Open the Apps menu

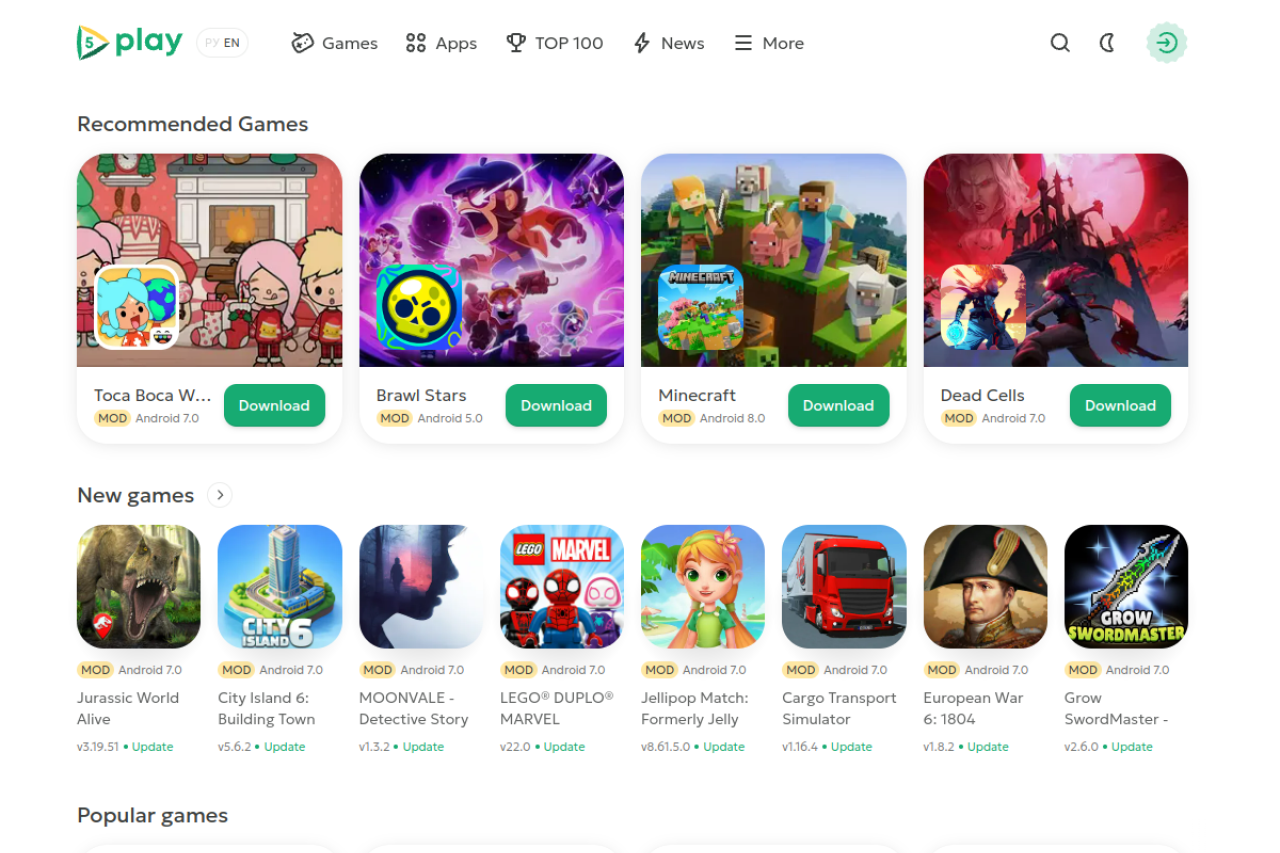click(x=441, y=43)
